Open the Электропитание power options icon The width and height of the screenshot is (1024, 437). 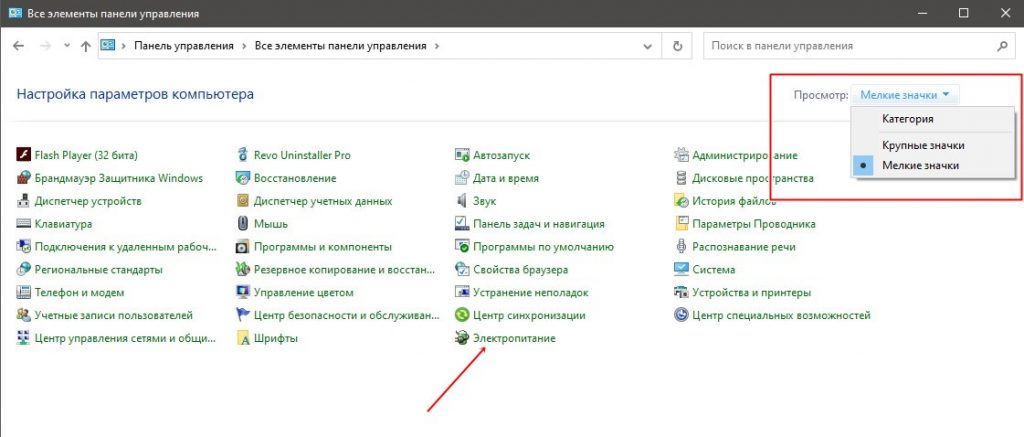click(462, 339)
